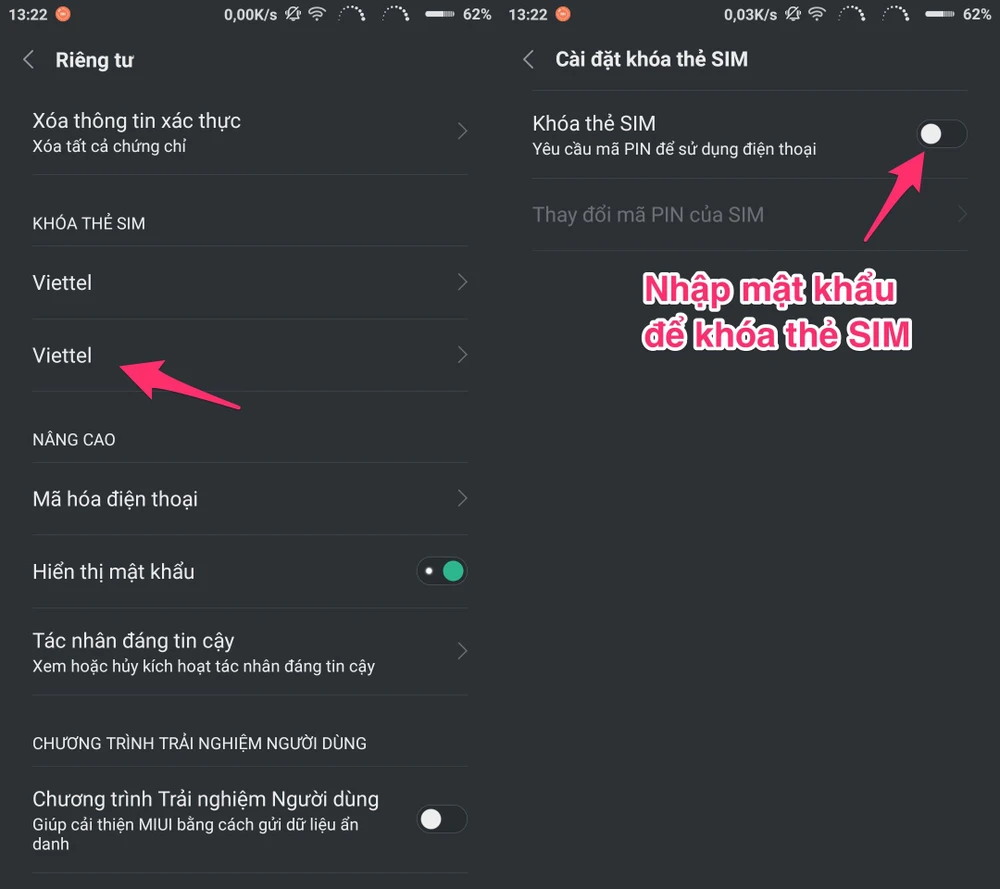Tap Thay đổi mã PIN của SIM

coord(648,214)
